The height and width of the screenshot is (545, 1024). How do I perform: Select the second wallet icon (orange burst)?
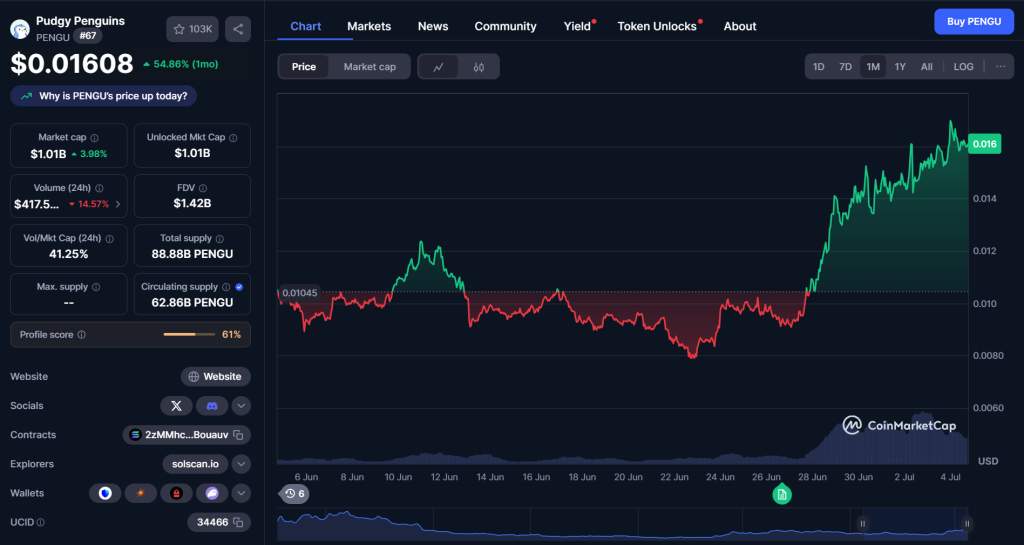click(140, 493)
